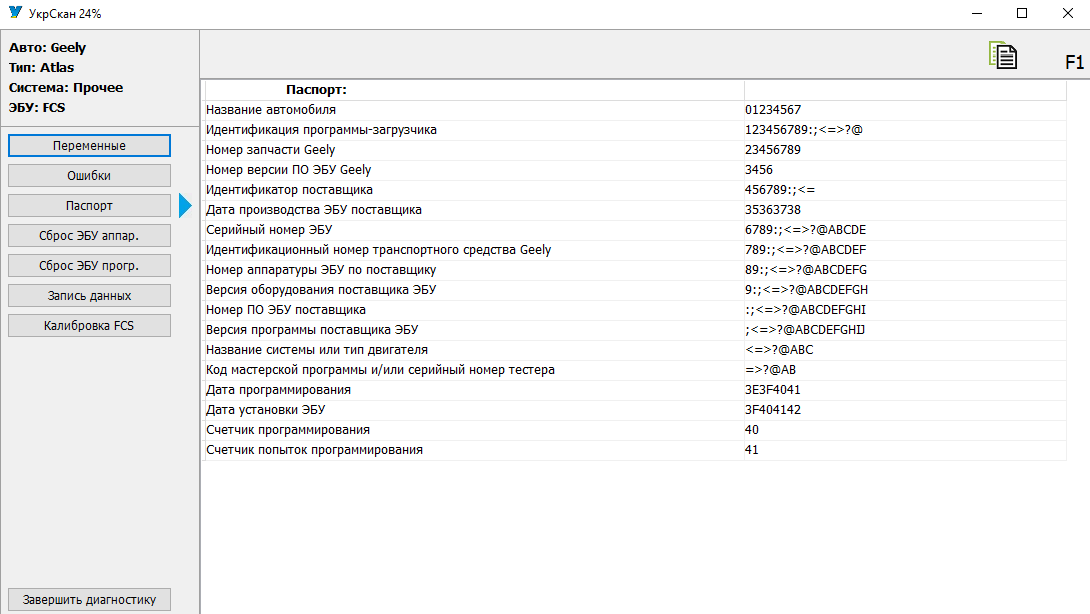Screen dimensions: 1090x614
Task: Select Код мастерской программы row
Action: click(x=635, y=370)
